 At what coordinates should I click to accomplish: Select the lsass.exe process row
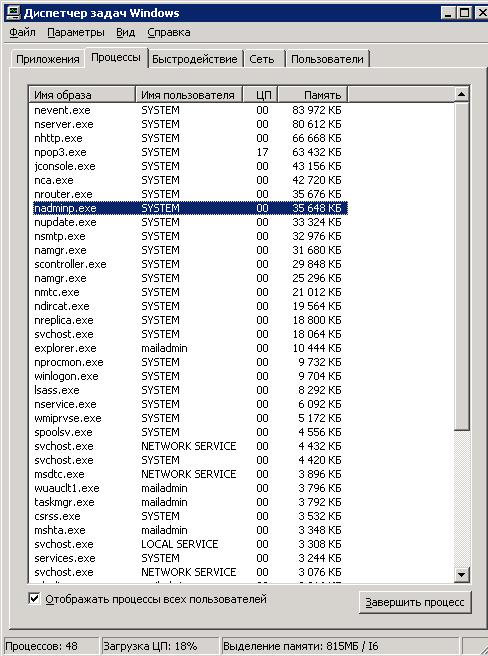pyautogui.click(x=190, y=390)
